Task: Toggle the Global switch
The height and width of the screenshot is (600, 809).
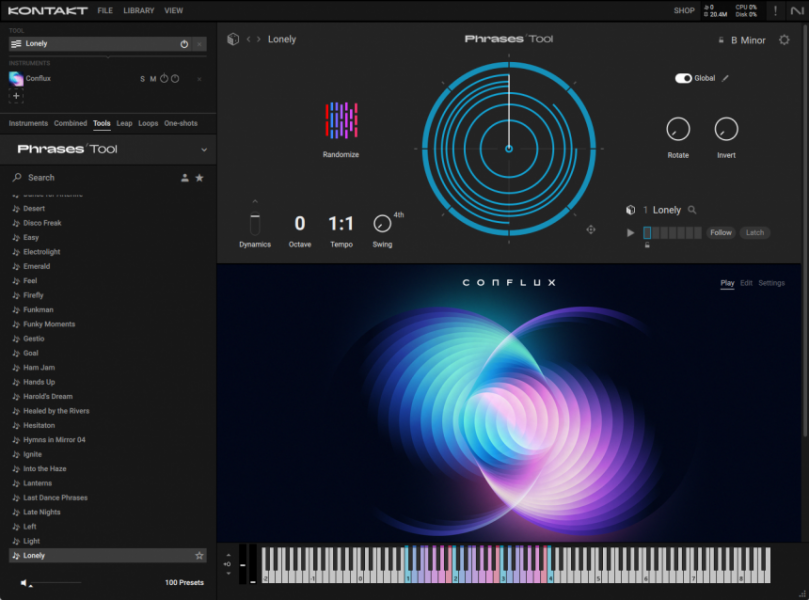Action: (x=685, y=77)
